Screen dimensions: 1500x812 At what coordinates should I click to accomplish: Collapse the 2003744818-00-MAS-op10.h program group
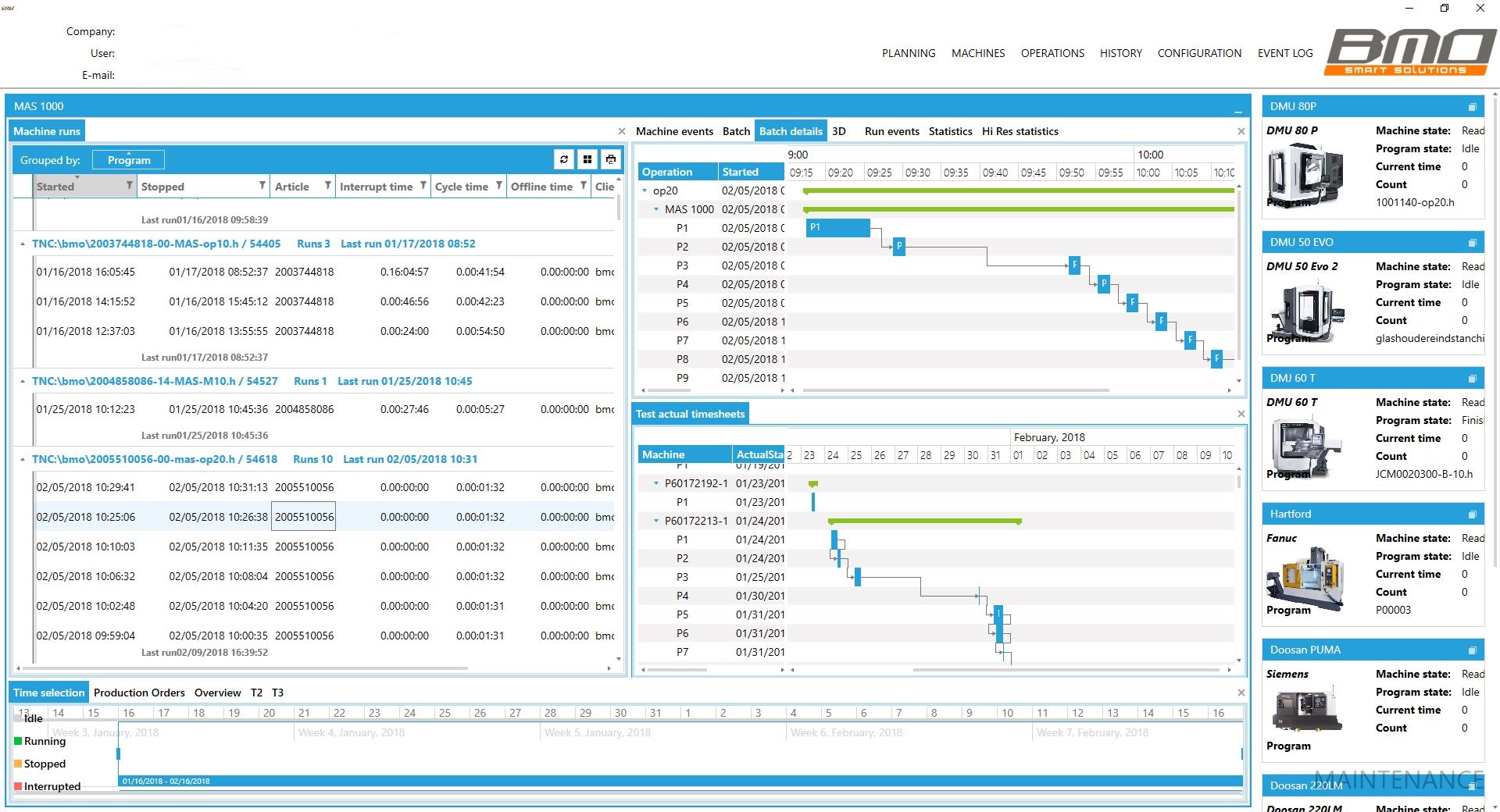23,244
